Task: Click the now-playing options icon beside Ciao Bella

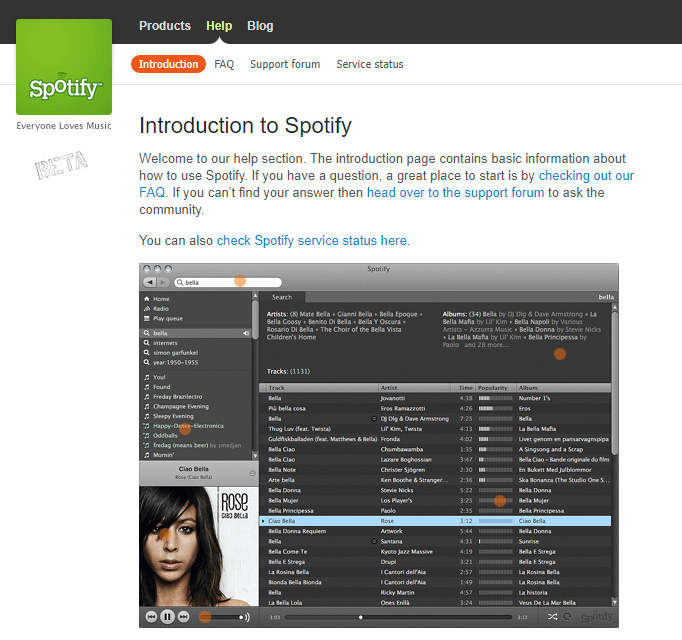Action: [252, 473]
